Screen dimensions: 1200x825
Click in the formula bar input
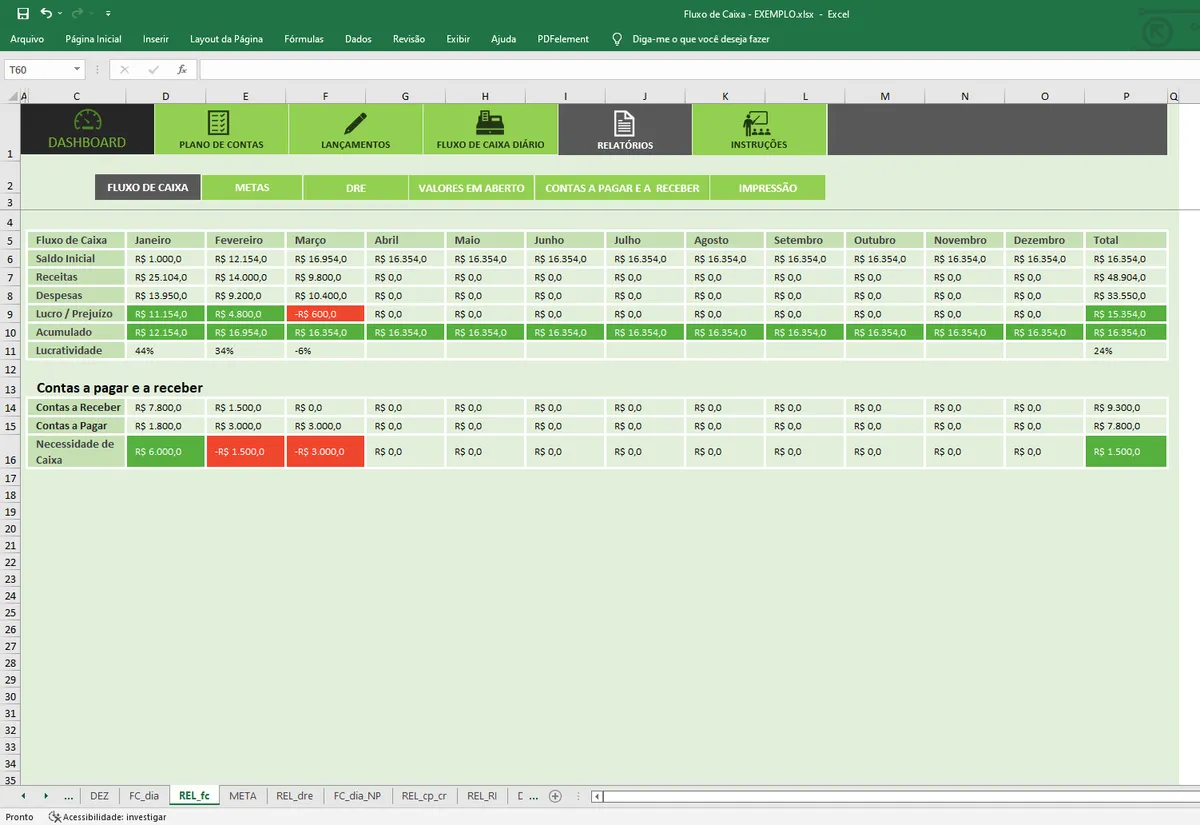pyautogui.click(x=690, y=70)
